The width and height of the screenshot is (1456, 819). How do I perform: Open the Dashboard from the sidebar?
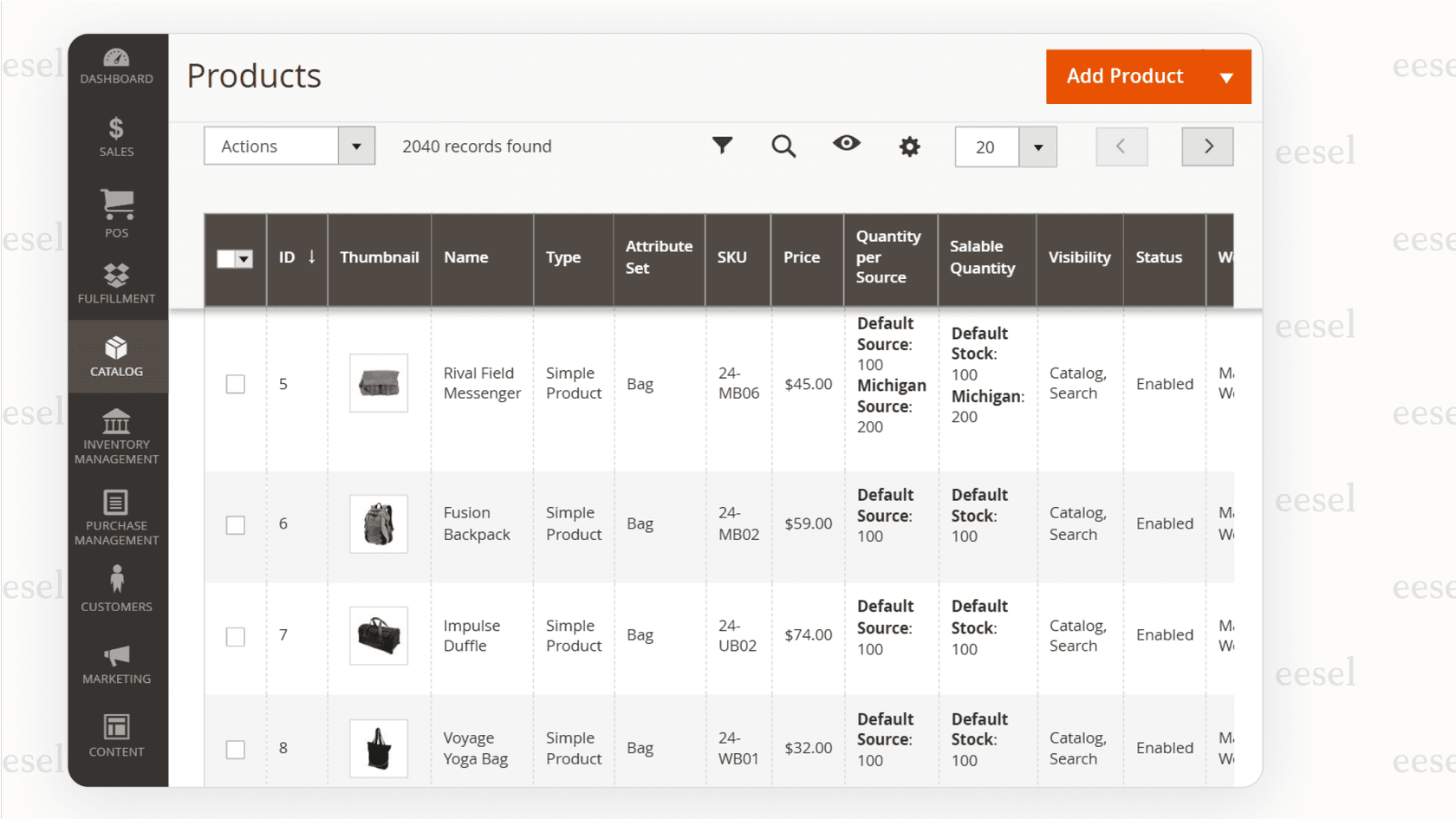117,65
